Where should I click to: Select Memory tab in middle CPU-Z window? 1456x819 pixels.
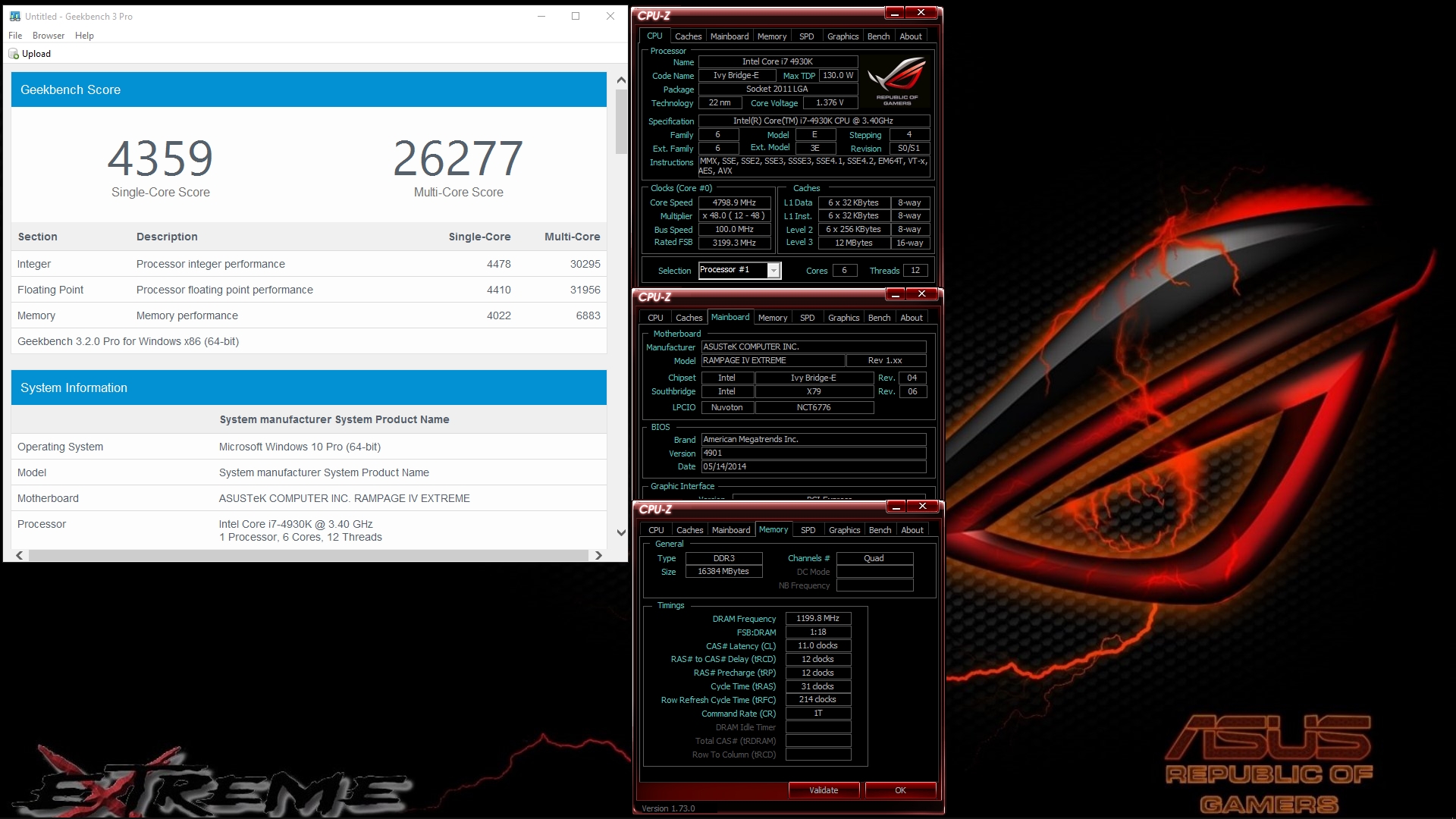pos(773,318)
